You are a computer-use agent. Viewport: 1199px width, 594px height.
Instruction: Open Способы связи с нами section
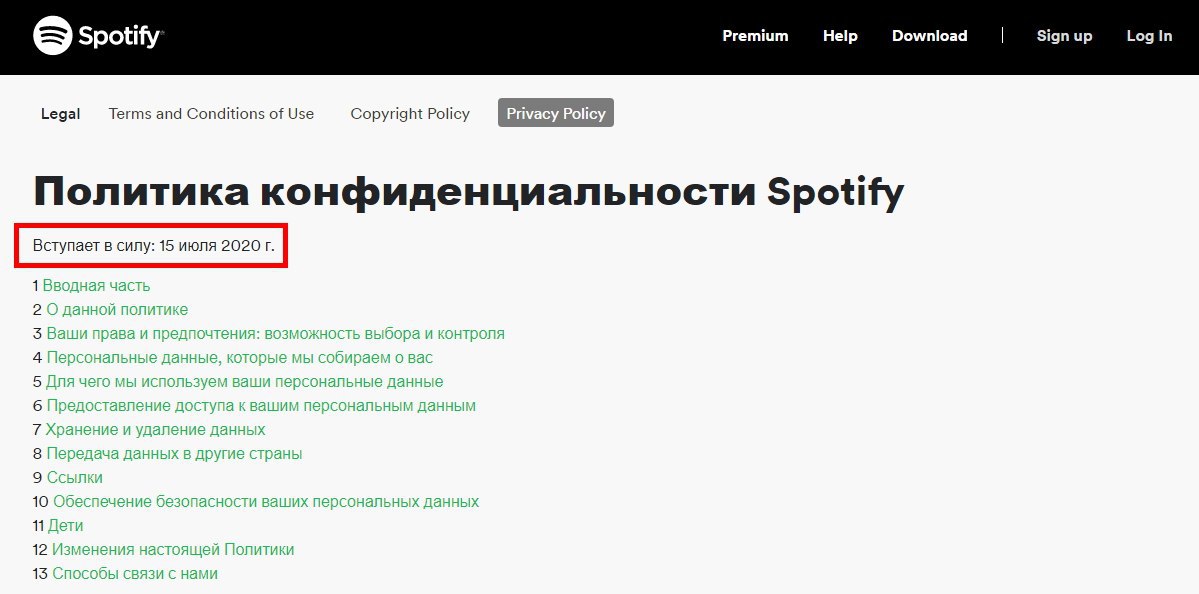(135, 573)
